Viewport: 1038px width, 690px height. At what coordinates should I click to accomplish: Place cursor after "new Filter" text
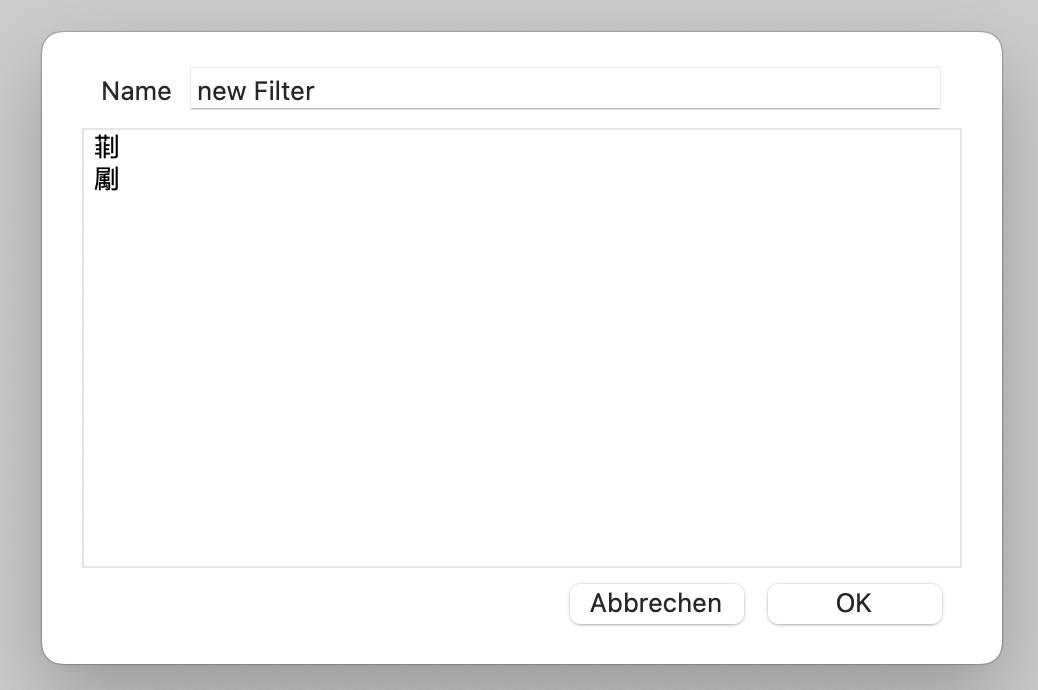tap(316, 91)
